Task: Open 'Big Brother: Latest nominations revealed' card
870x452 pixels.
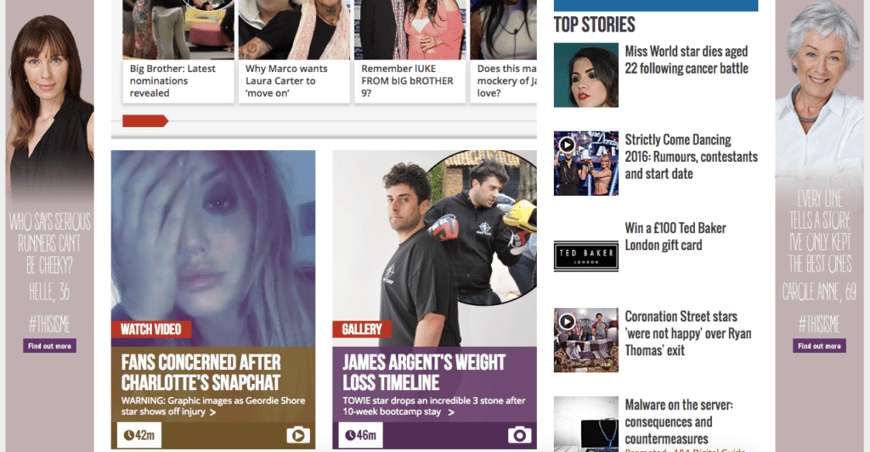Action: click(178, 81)
